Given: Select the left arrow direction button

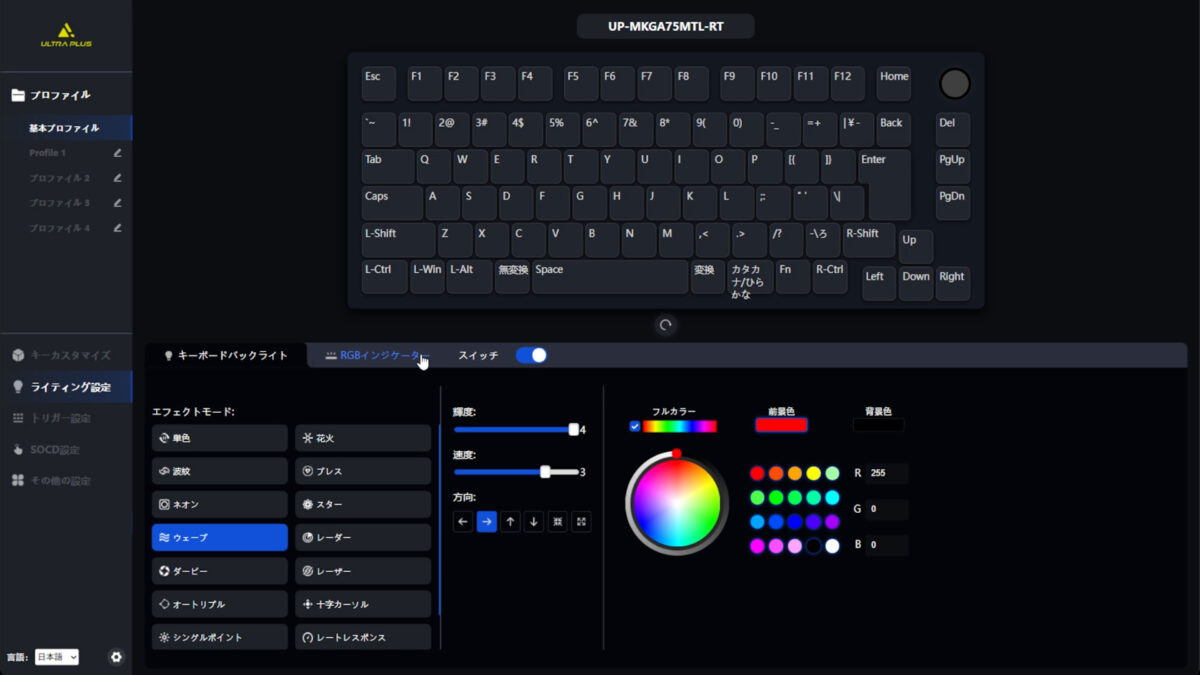Looking at the screenshot, I should 462,521.
